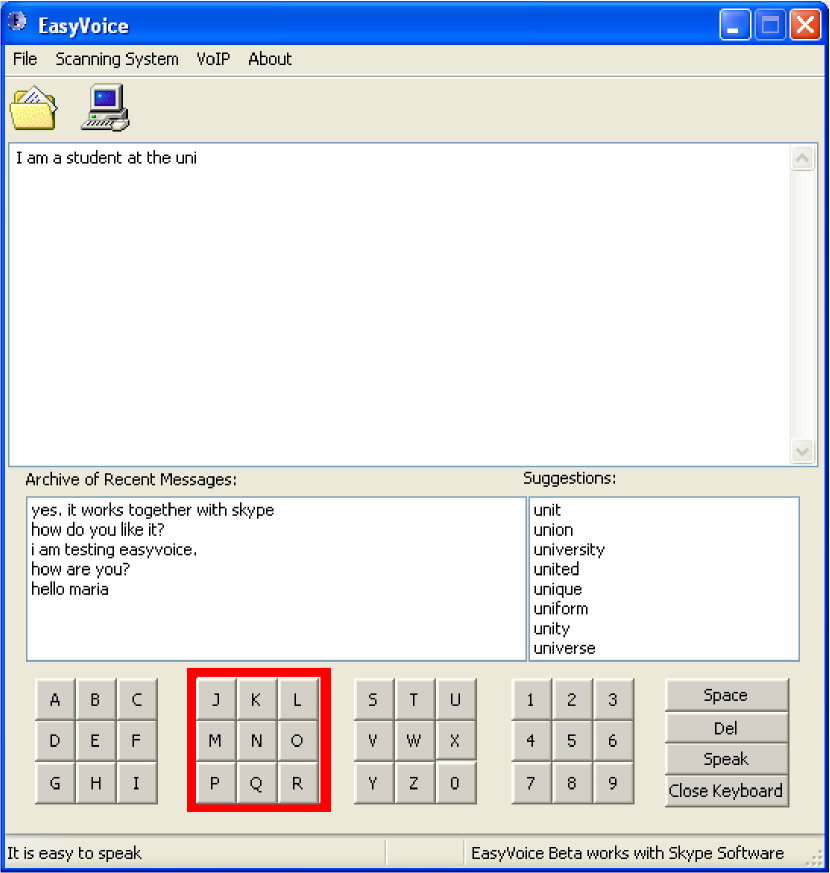
Task: Tap the letter T key
Action: click(414, 699)
